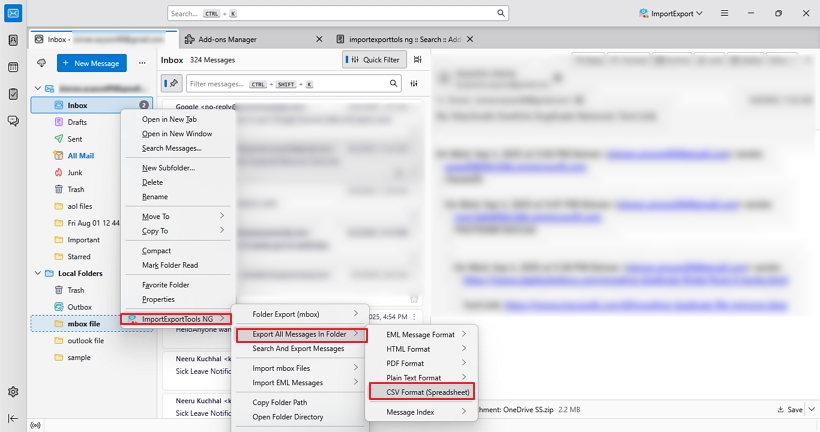Click the search magnifier icon in top bar
The image size is (820, 432).
500,13
